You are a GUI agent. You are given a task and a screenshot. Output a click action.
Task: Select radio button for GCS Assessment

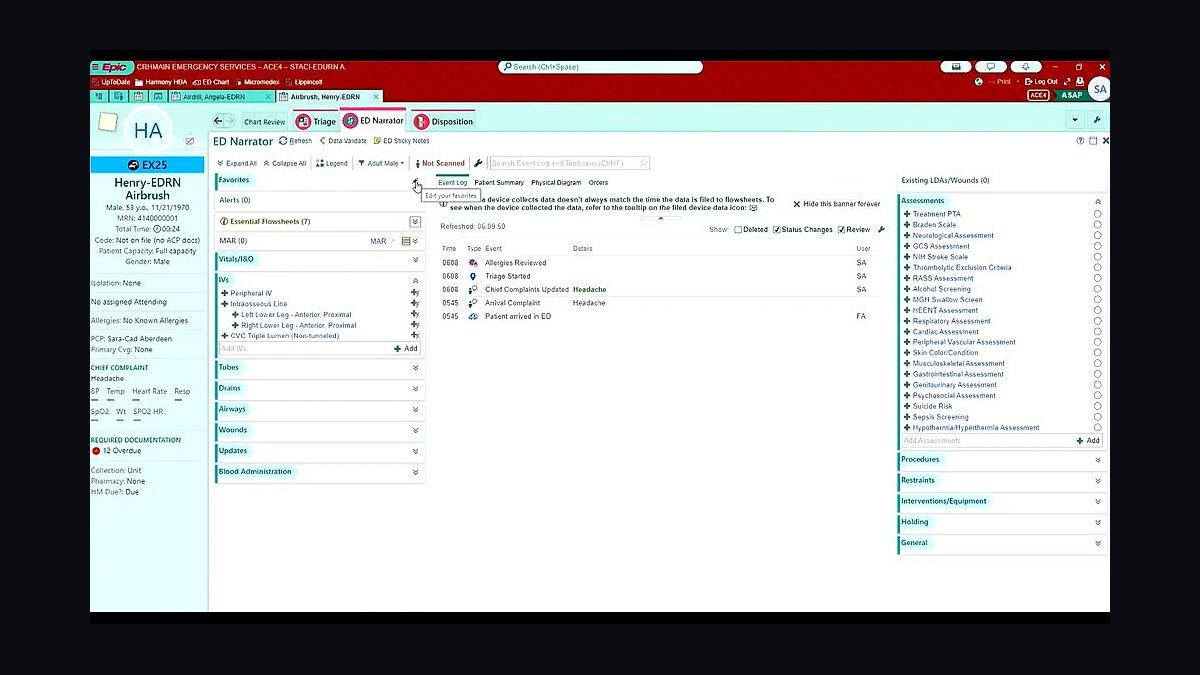pyautogui.click(x=1098, y=246)
